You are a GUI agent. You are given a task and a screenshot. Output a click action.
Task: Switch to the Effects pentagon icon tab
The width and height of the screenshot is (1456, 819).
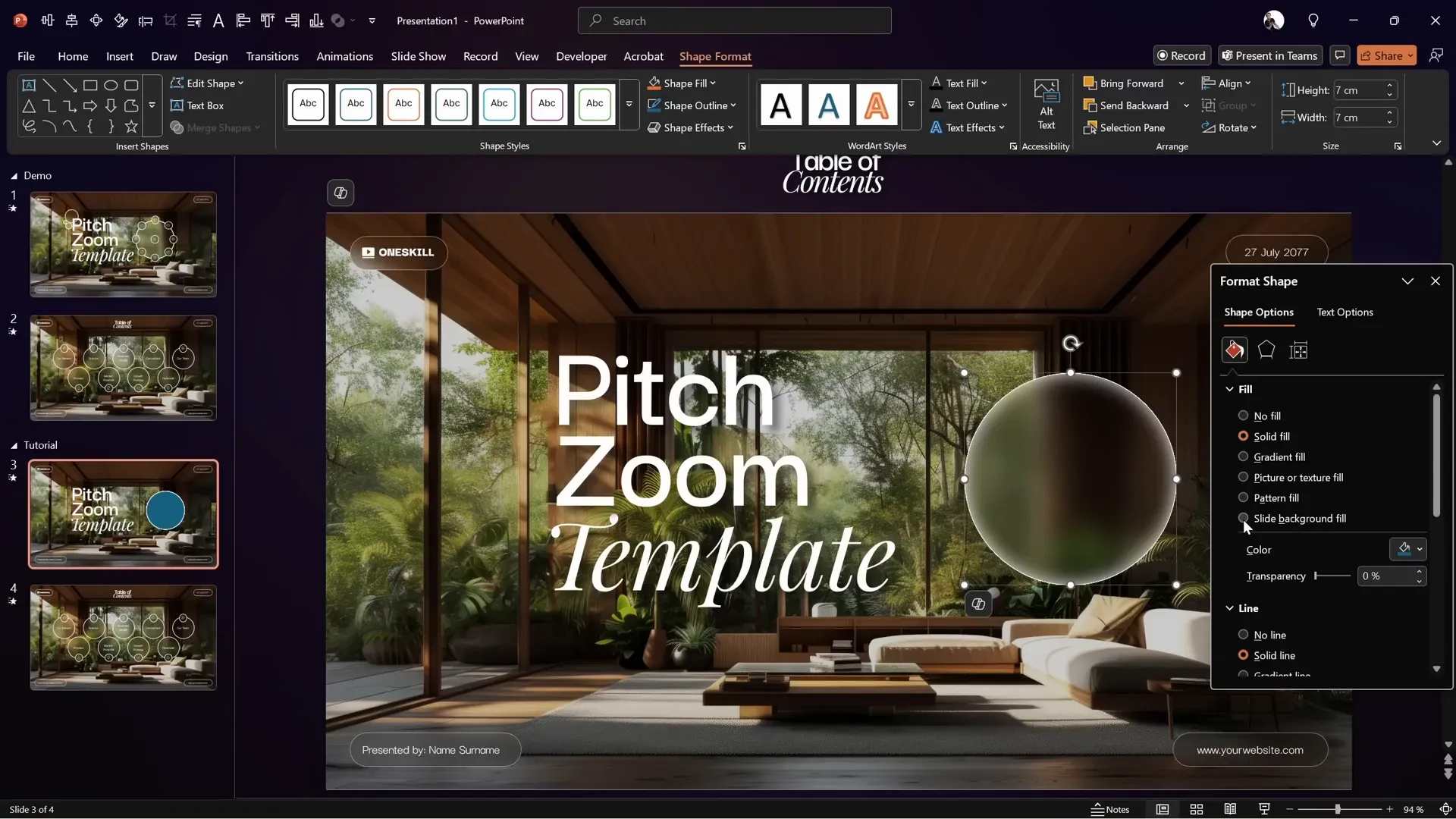pyautogui.click(x=1266, y=350)
